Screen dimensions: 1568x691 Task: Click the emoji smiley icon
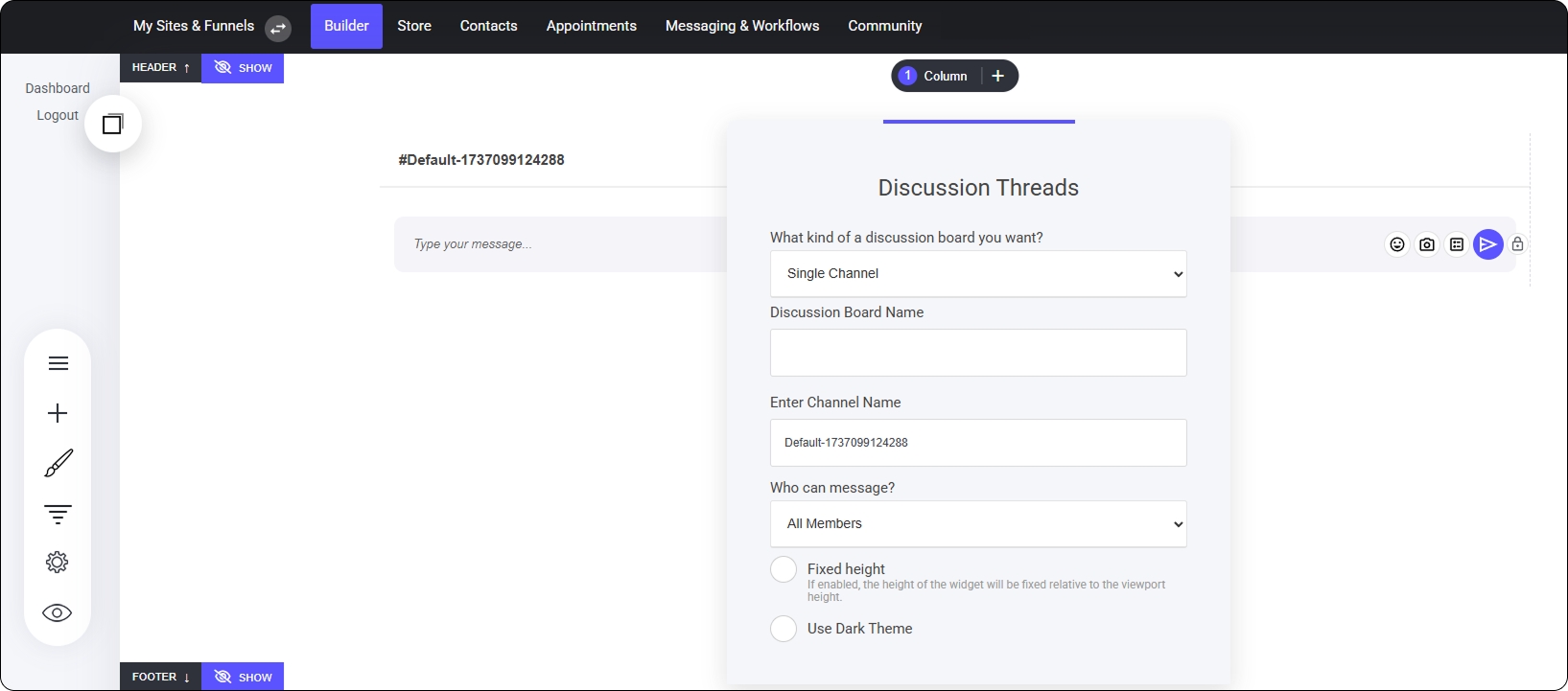click(1397, 244)
